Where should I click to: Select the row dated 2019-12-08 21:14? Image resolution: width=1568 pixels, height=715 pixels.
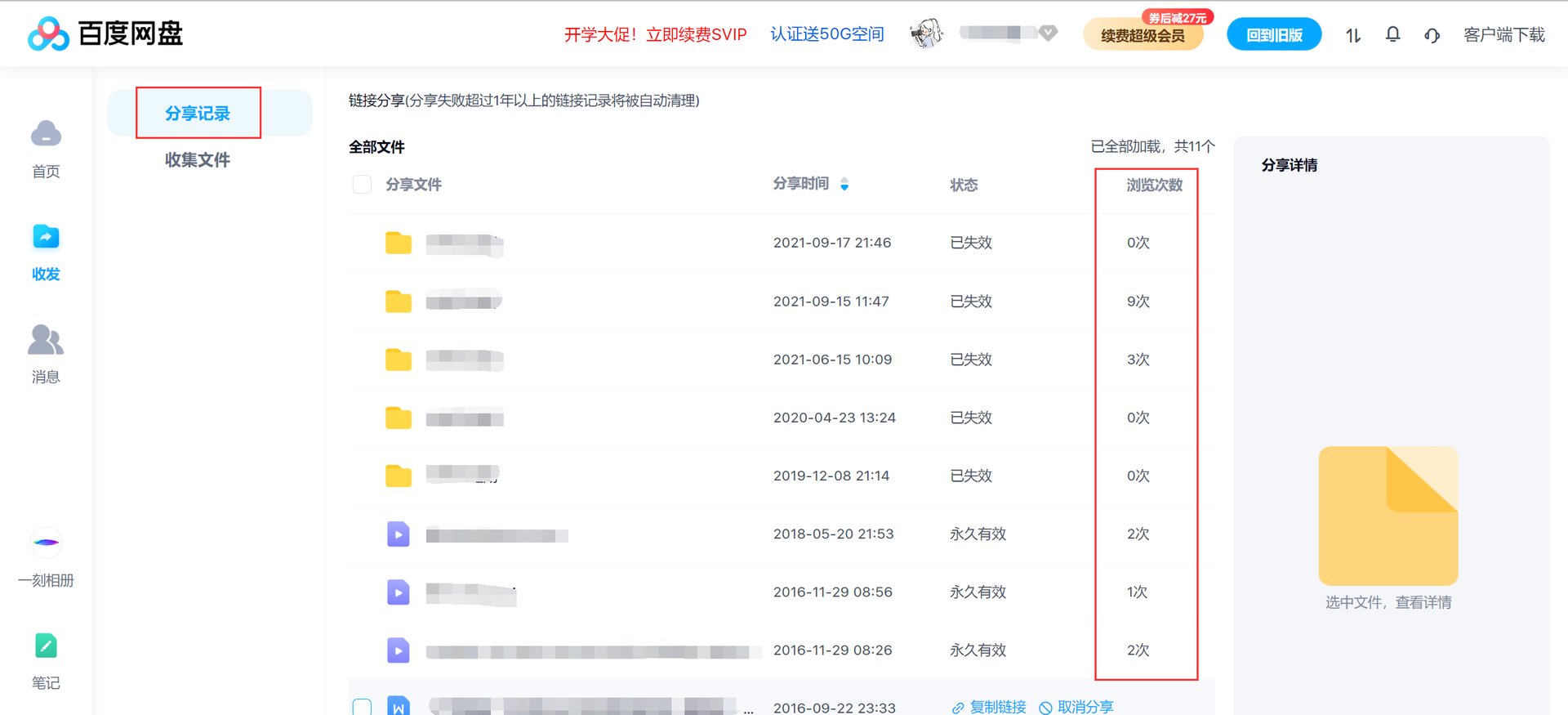782,476
